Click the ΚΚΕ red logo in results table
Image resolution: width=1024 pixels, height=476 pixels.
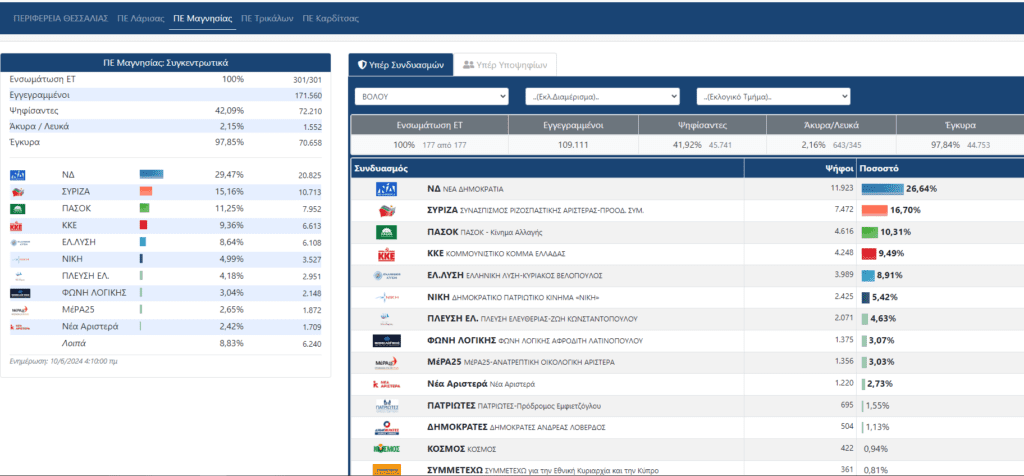(x=387, y=254)
